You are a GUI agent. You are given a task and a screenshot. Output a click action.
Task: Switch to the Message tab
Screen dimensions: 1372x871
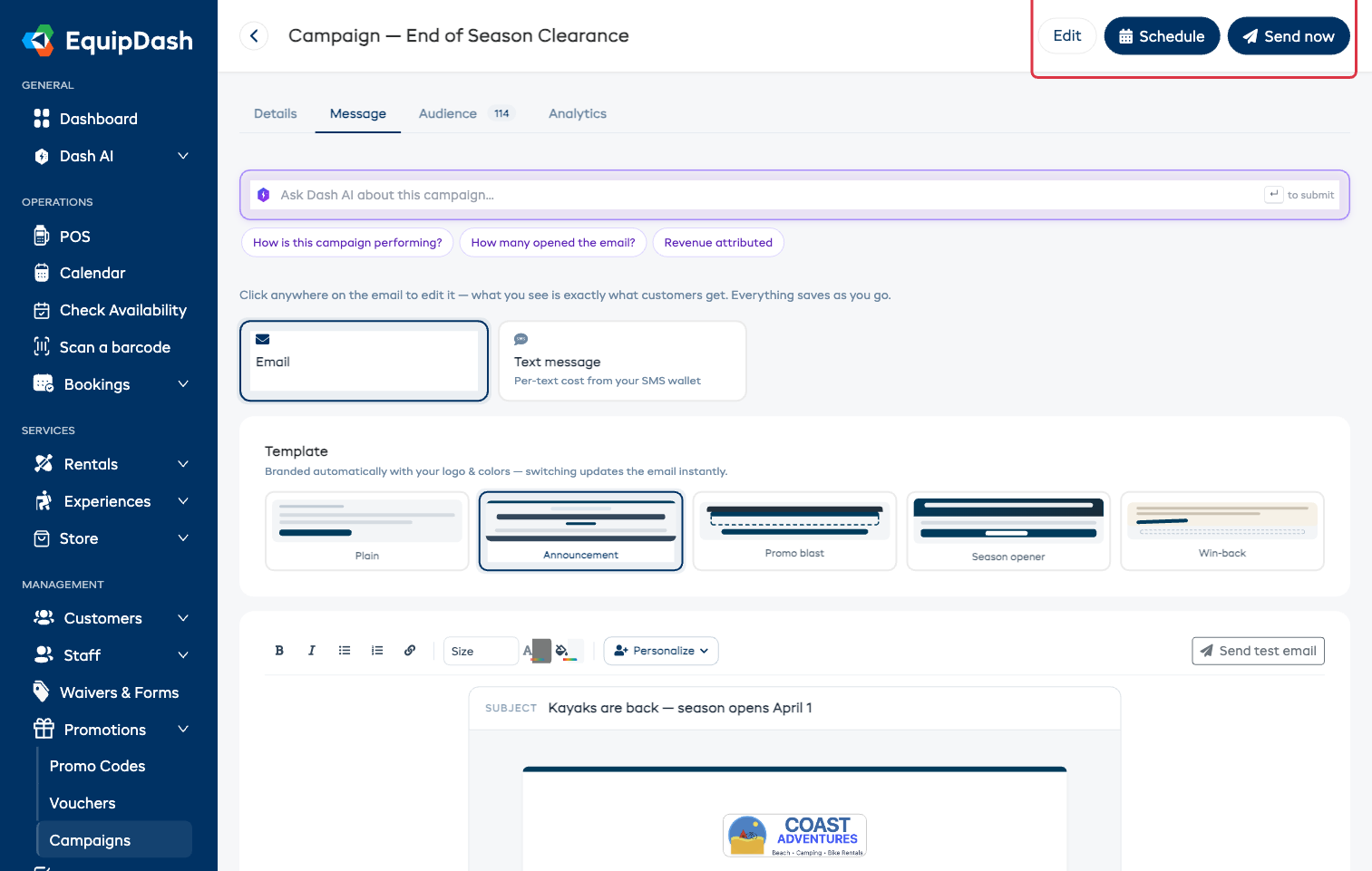(358, 113)
